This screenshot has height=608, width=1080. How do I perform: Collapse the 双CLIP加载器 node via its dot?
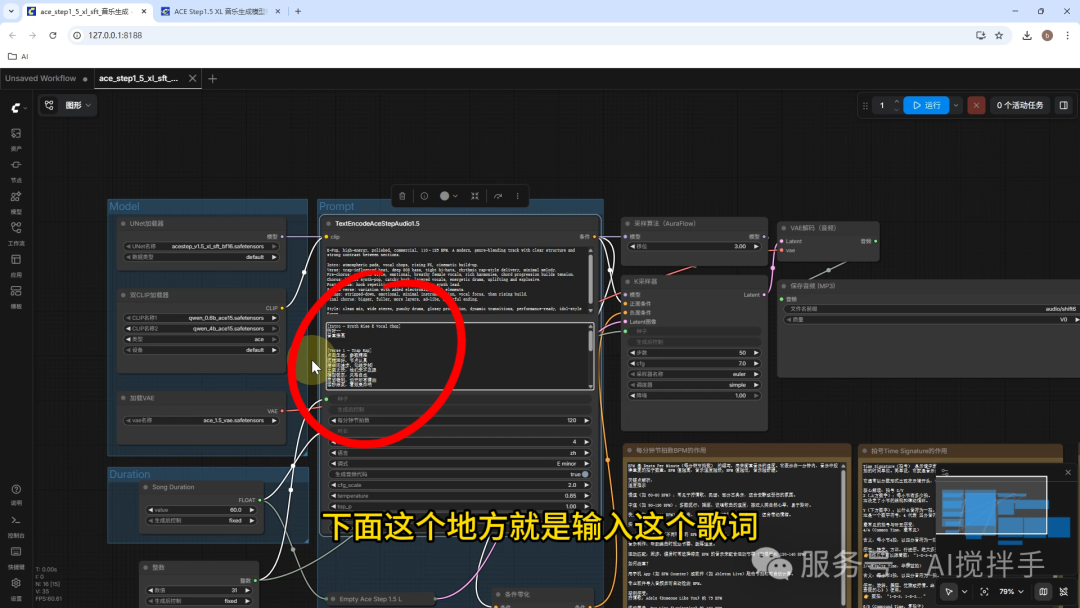click(x=123, y=295)
